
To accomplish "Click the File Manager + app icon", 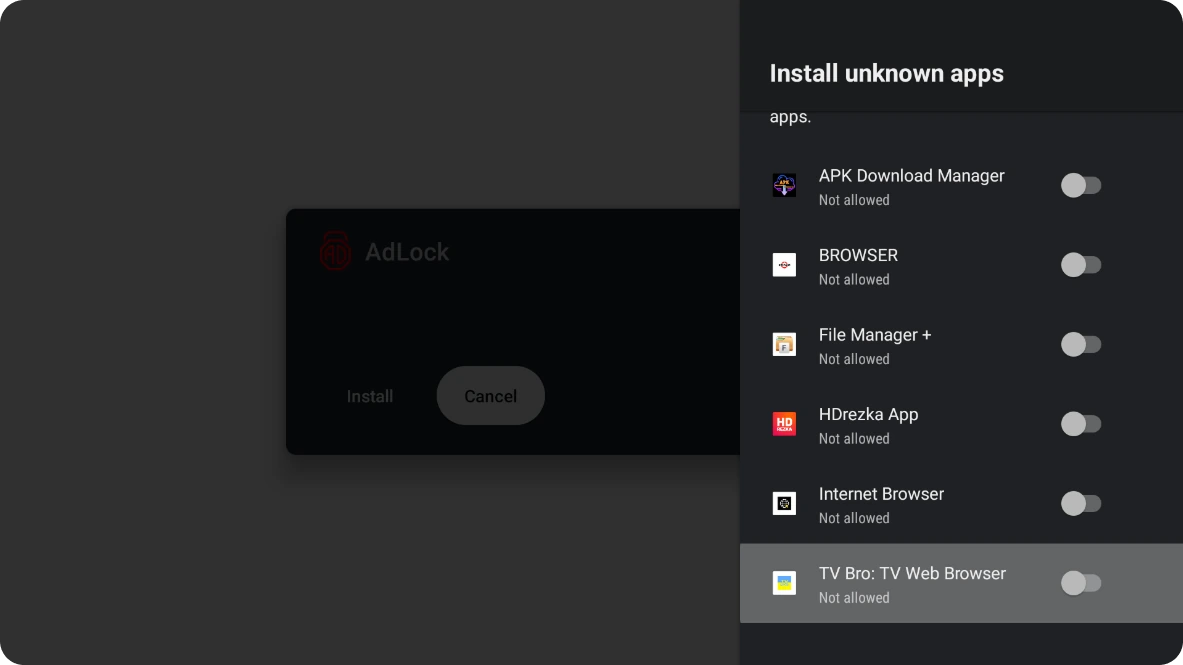I will (784, 344).
